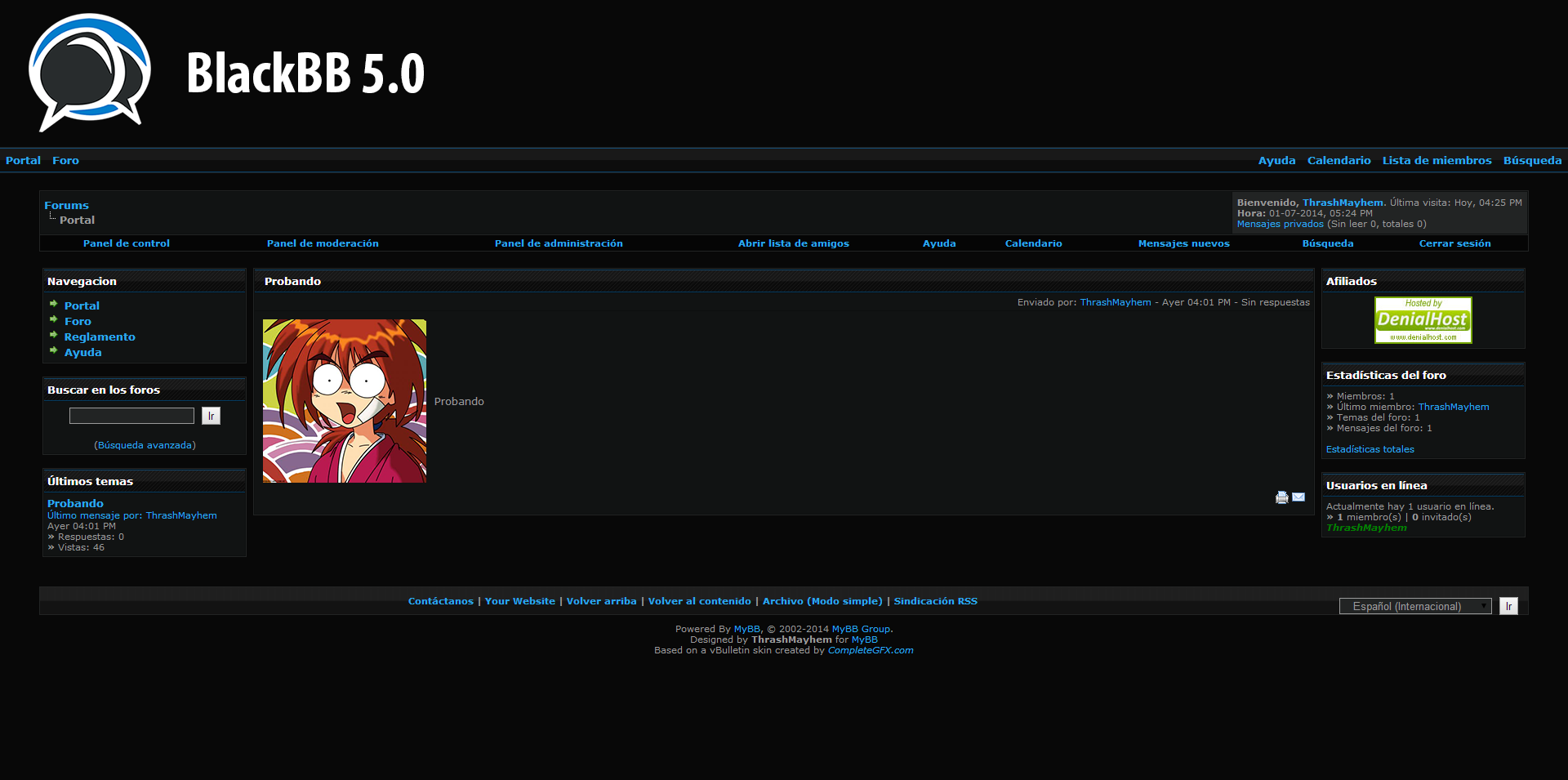This screenshot has width=1568, height=780.
Task: Click Cerrar sesión to log out
Action: point(1454,243)
